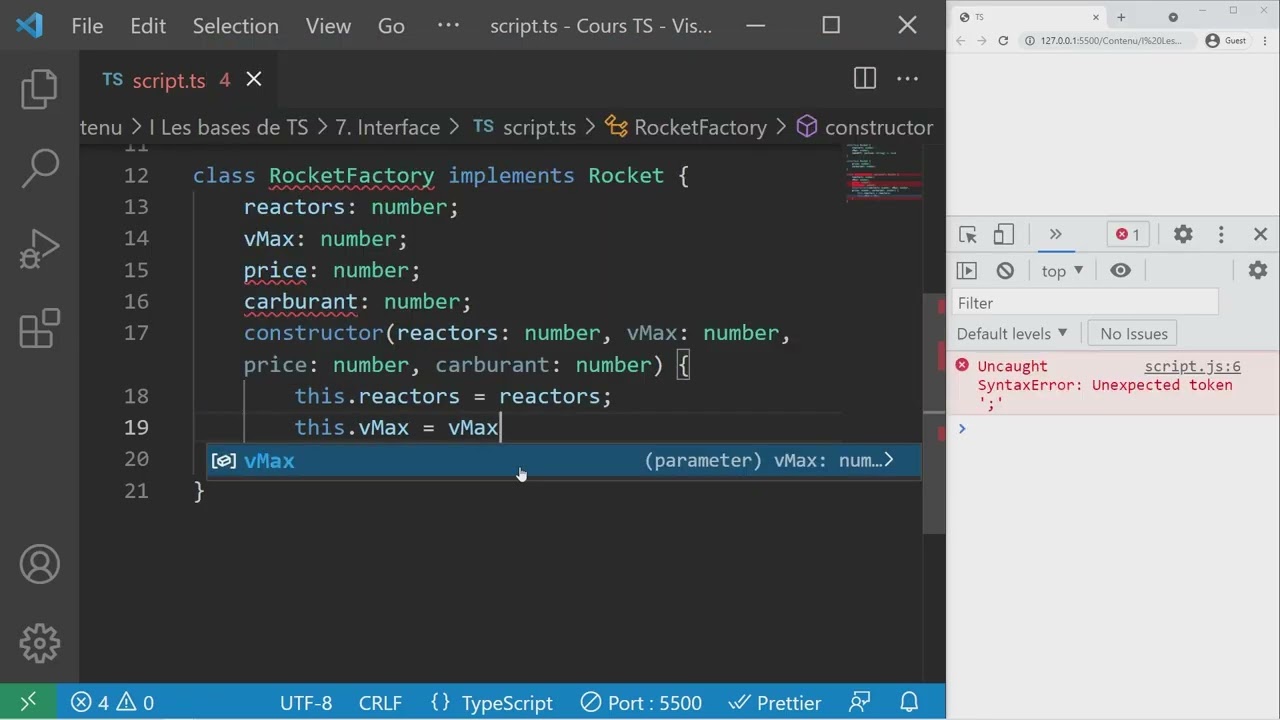Open the File menu
The height and width of the screenshot is (720, 1280).
87,26
